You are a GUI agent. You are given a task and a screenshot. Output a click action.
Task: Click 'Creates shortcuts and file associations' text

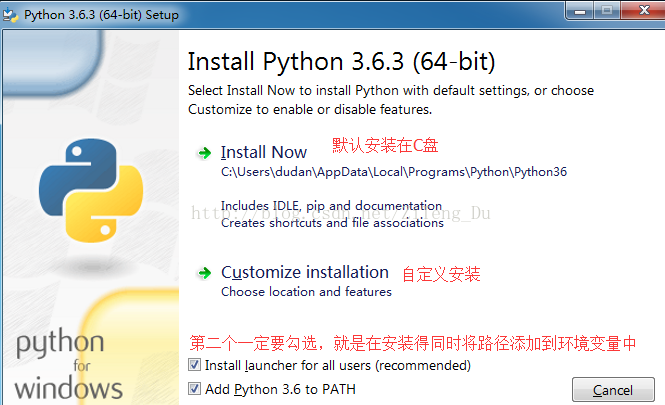coord(332,223)
